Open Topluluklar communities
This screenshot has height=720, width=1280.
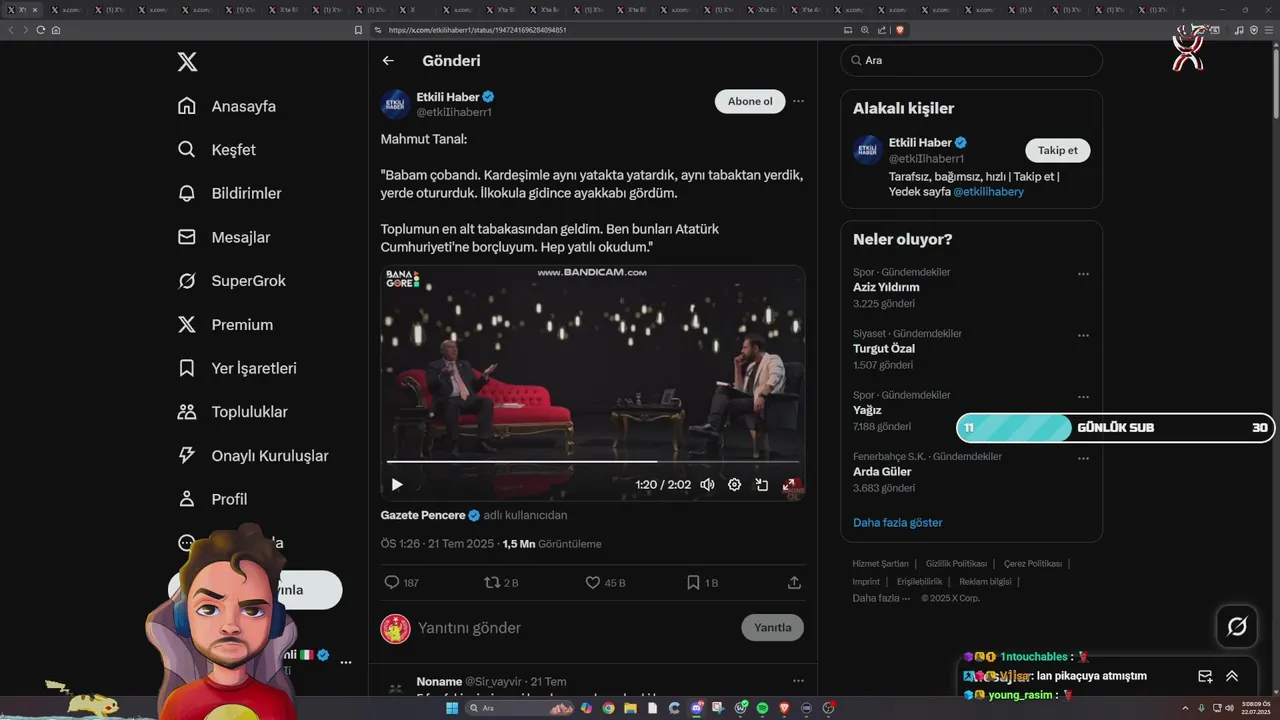pyautogui.click(x=232, y=412)
